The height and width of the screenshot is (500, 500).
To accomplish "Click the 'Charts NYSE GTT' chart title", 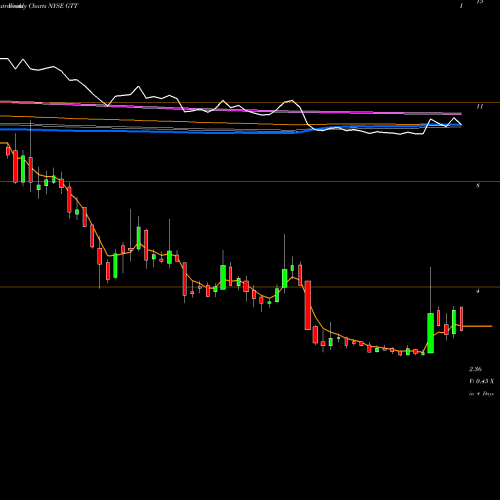I will pyautogui.click(x=54, y=6).
